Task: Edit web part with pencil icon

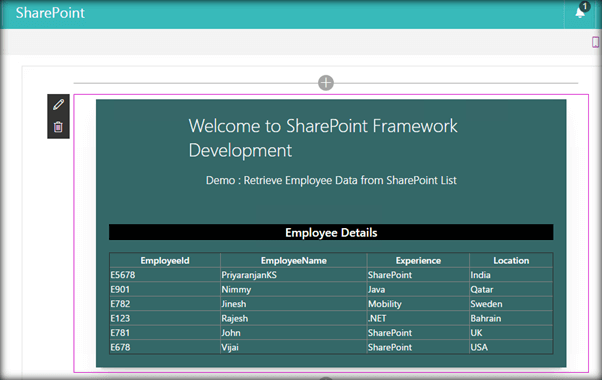Action: tap(58, 104)
